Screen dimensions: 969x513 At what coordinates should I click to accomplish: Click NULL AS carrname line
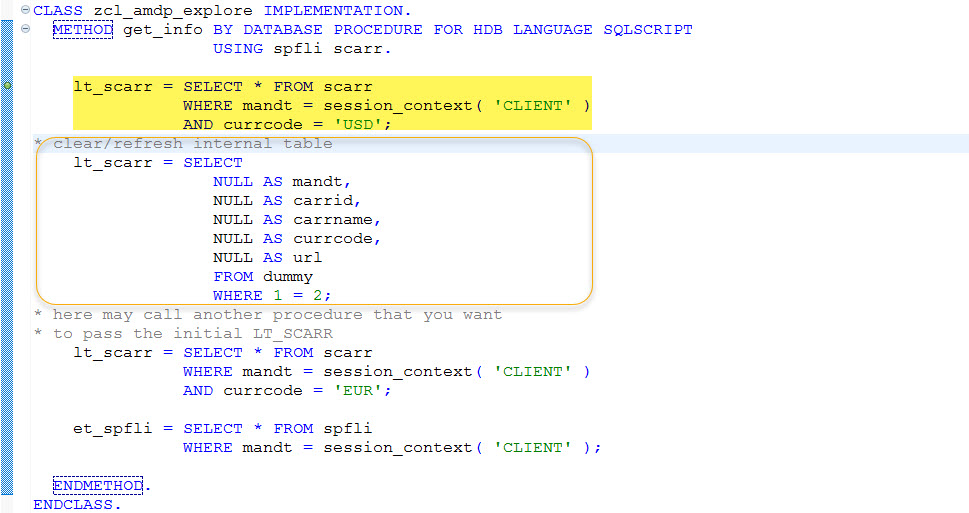pyautogui.click(x=297, y=219)
